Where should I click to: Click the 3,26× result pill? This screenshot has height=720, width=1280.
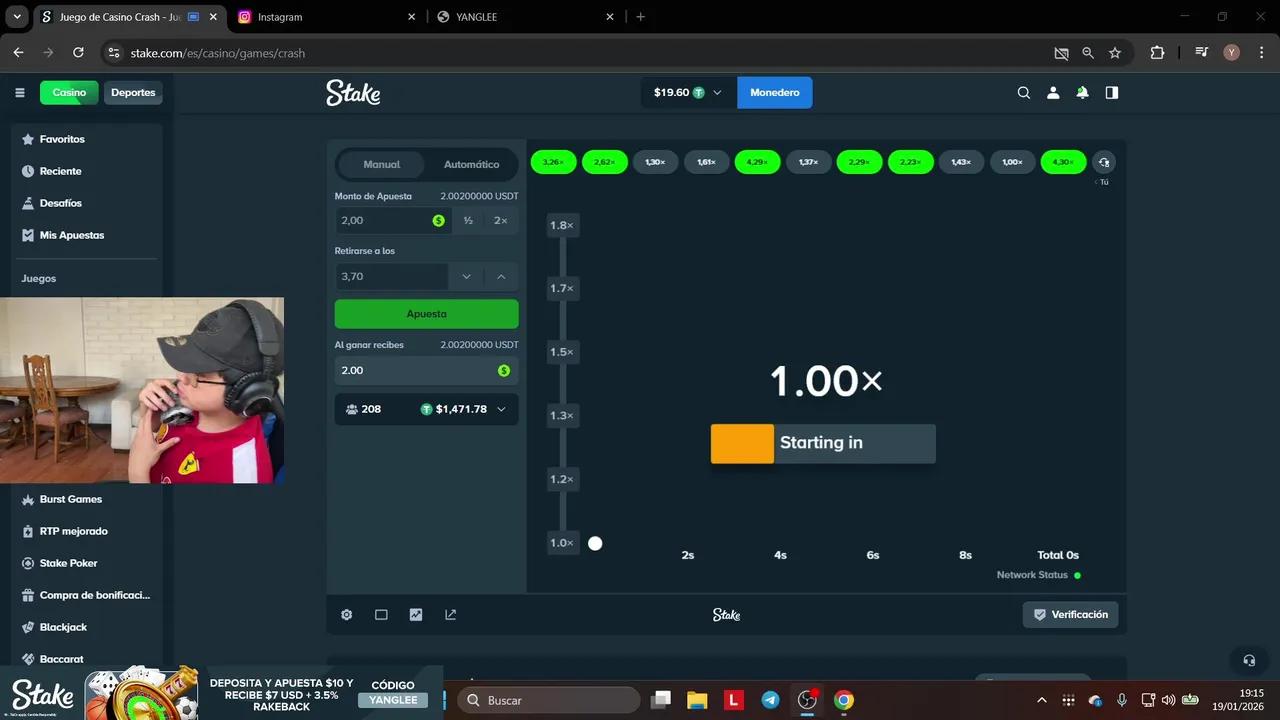553,162
